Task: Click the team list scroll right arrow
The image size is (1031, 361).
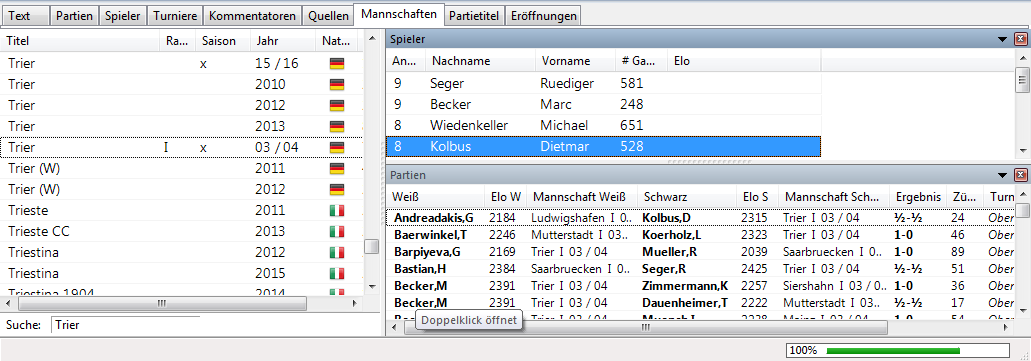Action: (x=355, y=303)
